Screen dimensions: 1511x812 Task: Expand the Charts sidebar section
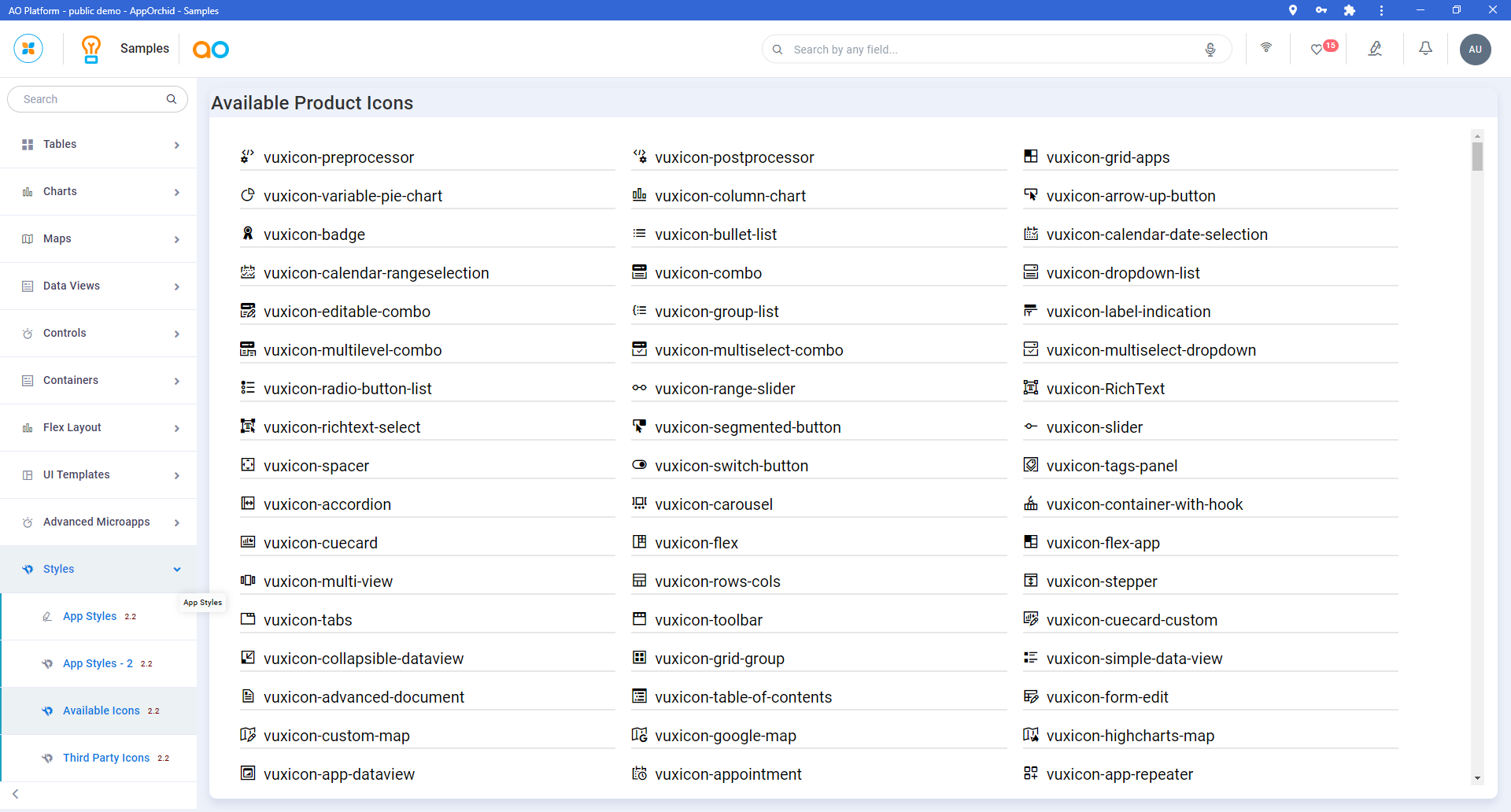tap(98, 192)
